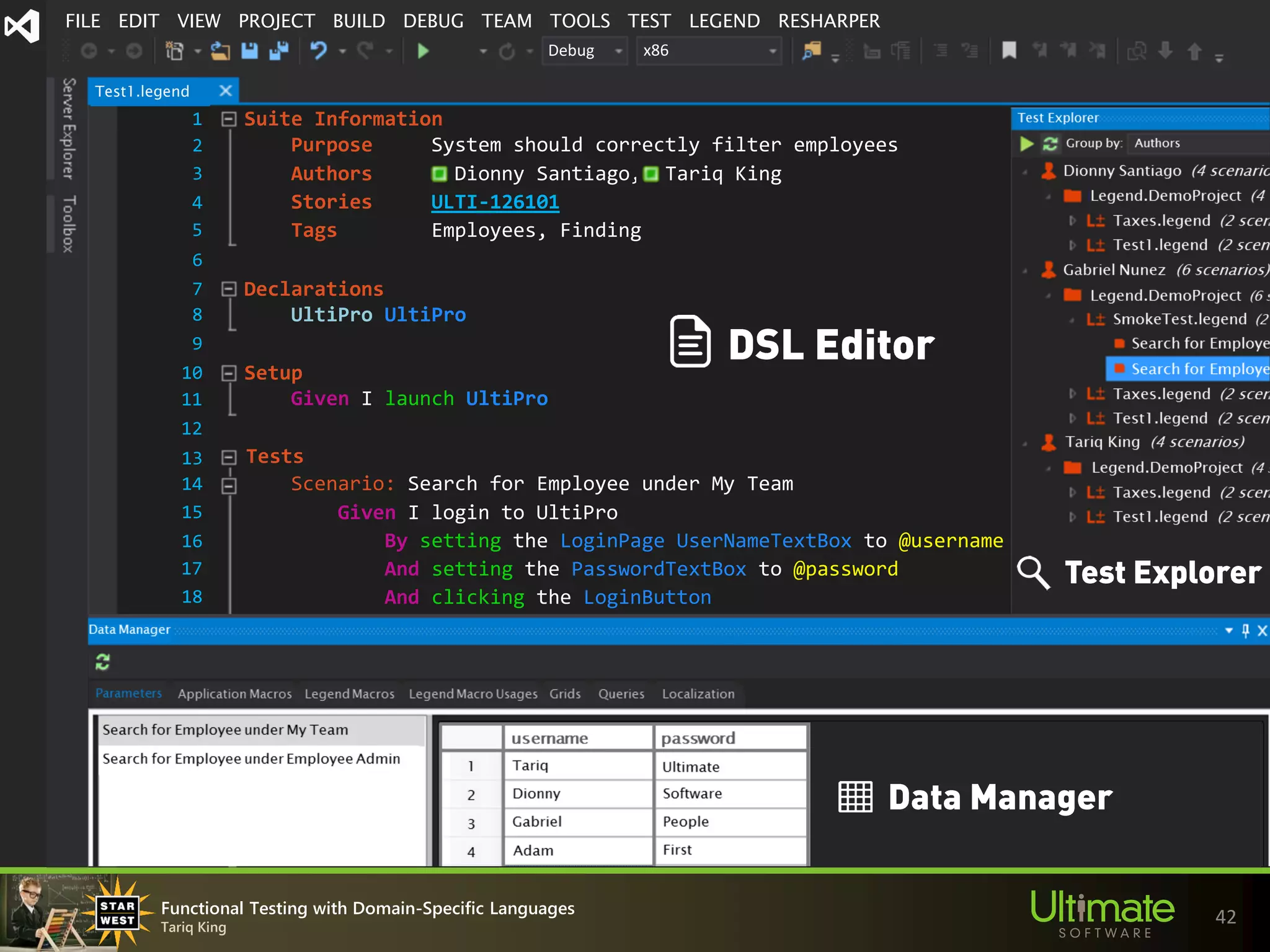Click the Find in Files toolbar icon

click(x=811, y=51)
